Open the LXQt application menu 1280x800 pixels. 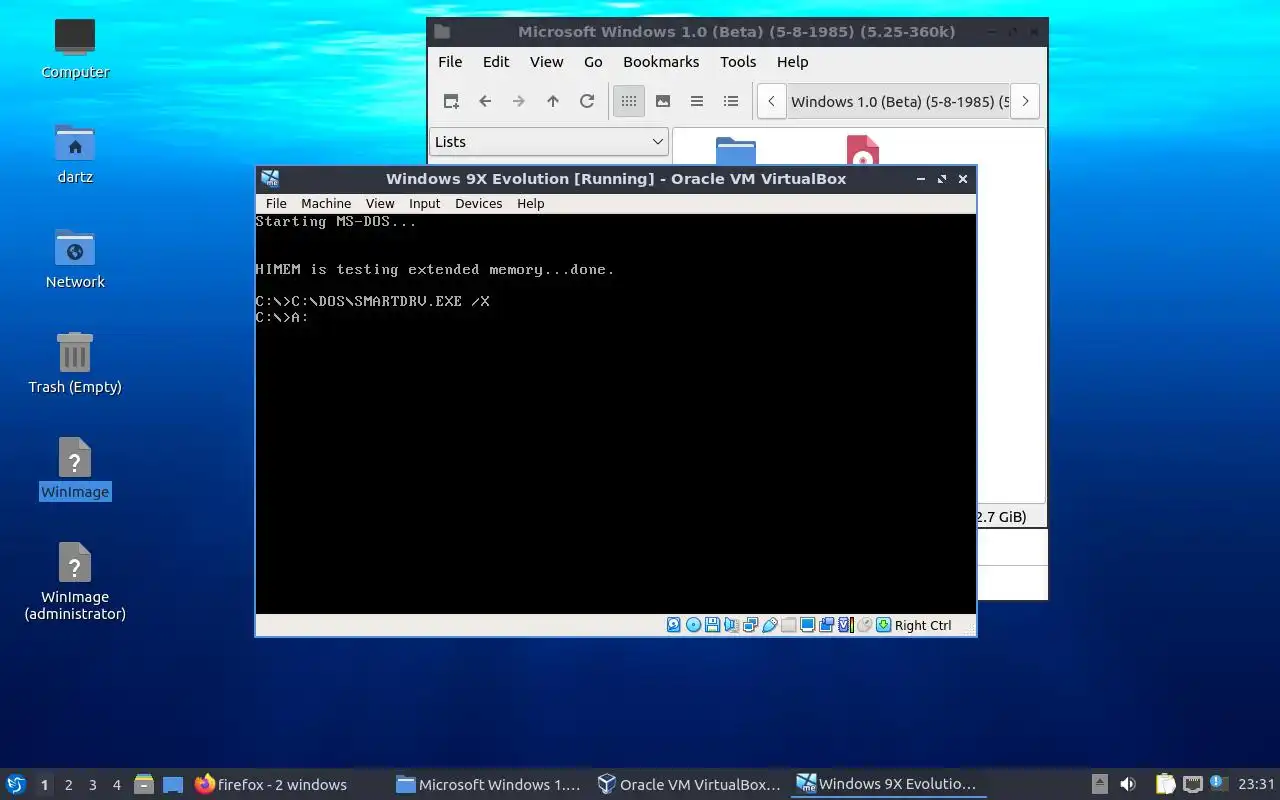pyautogui.click(x=16, y=785)
